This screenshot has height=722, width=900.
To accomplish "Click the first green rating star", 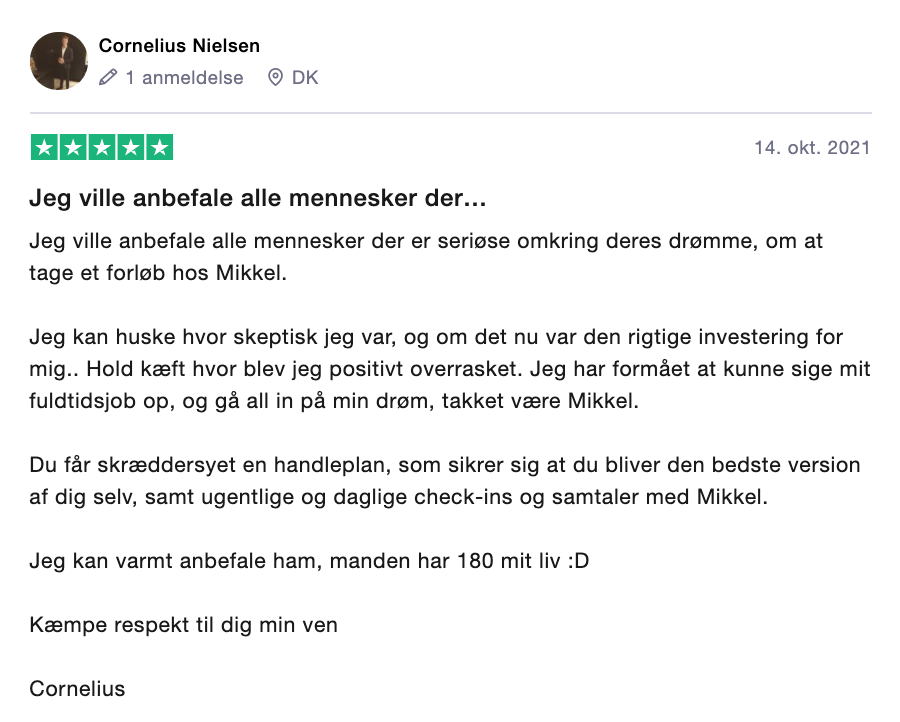I will click(44, 148).
